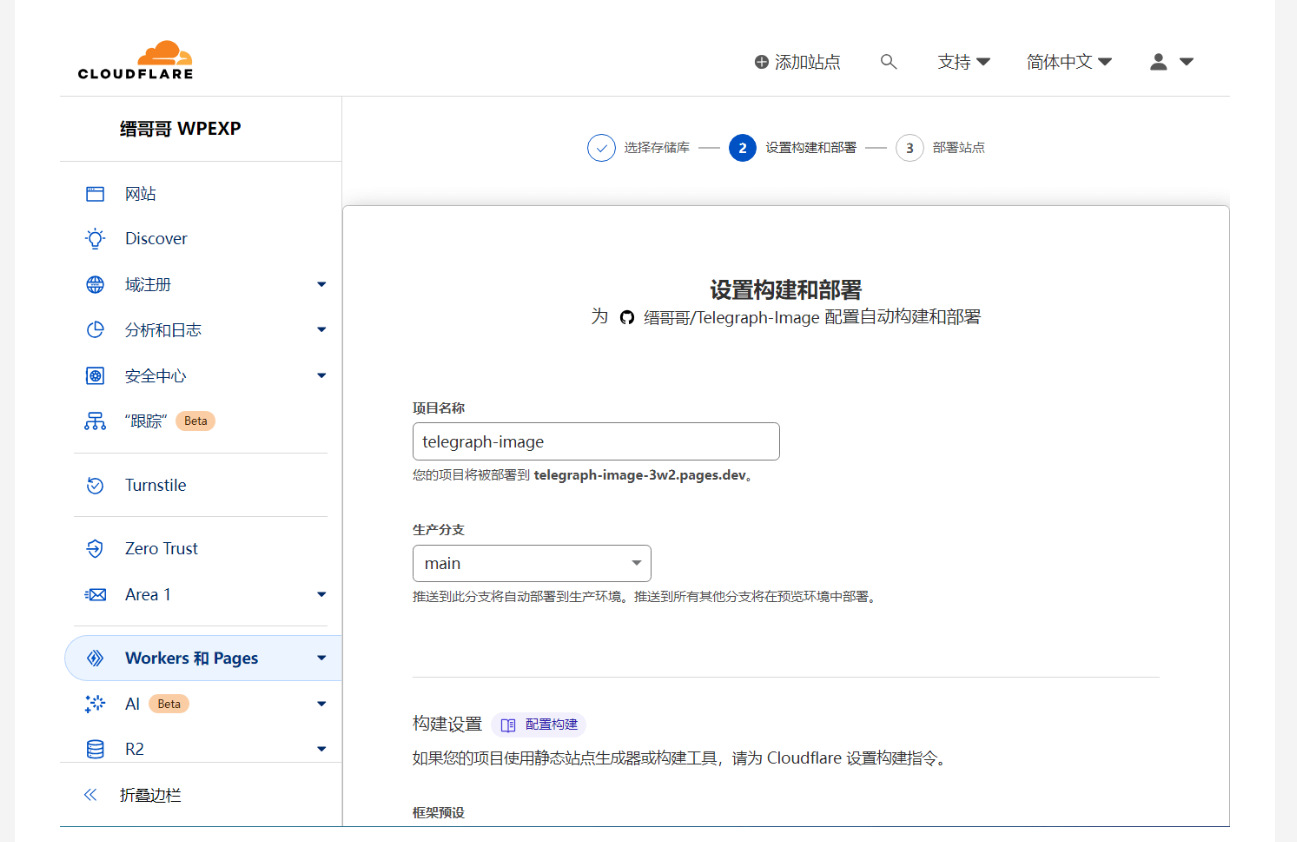Expand the 分析和日志 sidebar section
The width and height of the screenshot is (1297, 842).
[x=321, y=330]
